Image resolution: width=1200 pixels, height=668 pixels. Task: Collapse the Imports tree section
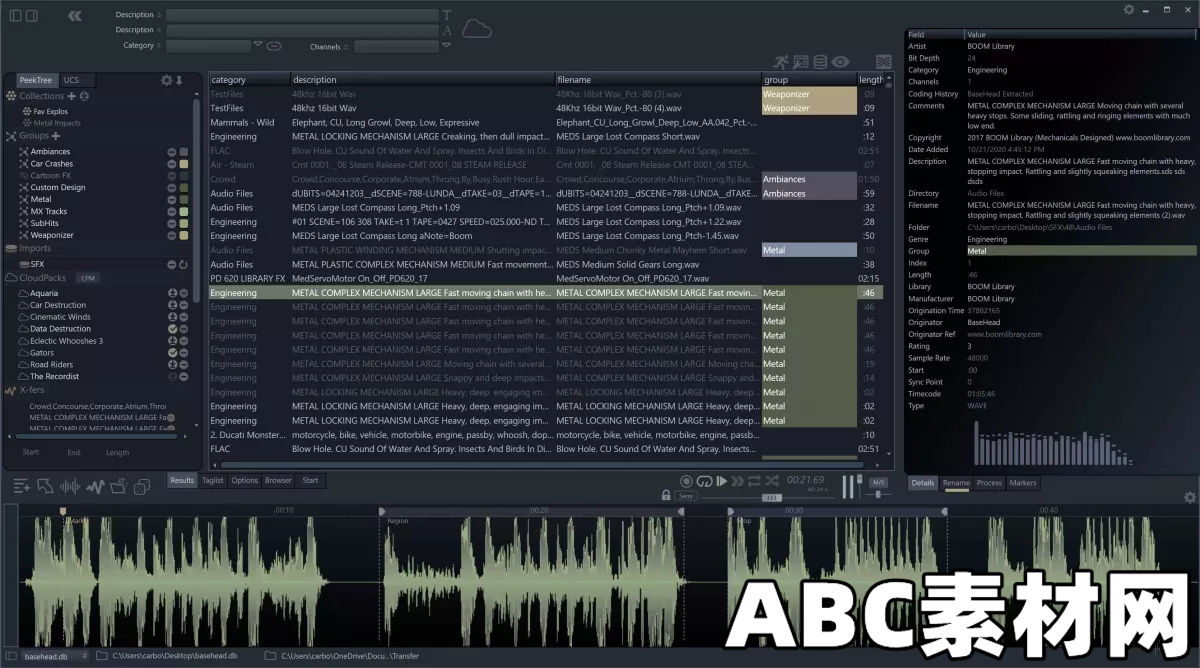(x=12, y=248)
